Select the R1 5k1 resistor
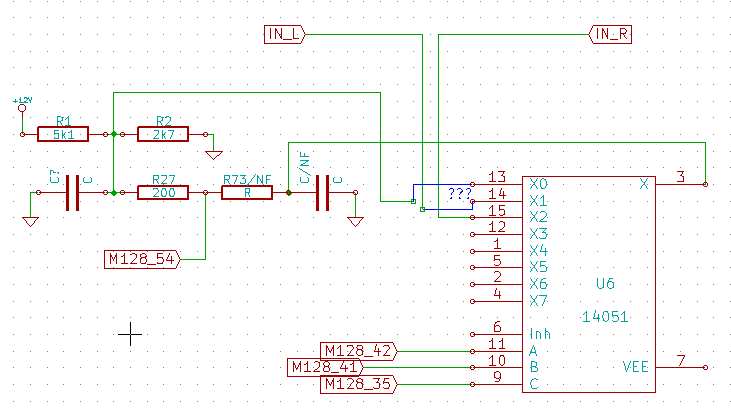Image resolution: width=731 pixels, height=414 pixels. (x=63, y=133)
